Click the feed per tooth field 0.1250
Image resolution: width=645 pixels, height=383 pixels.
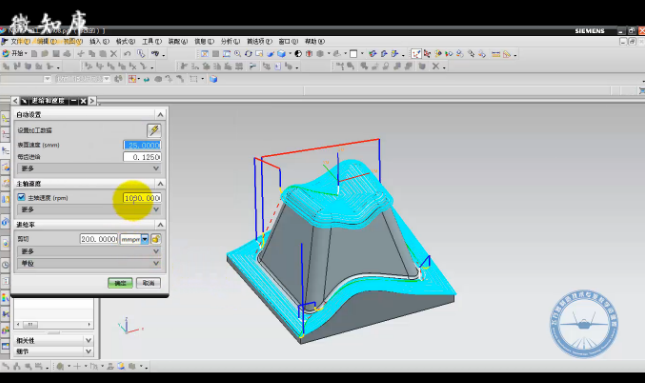coord(142,157)
